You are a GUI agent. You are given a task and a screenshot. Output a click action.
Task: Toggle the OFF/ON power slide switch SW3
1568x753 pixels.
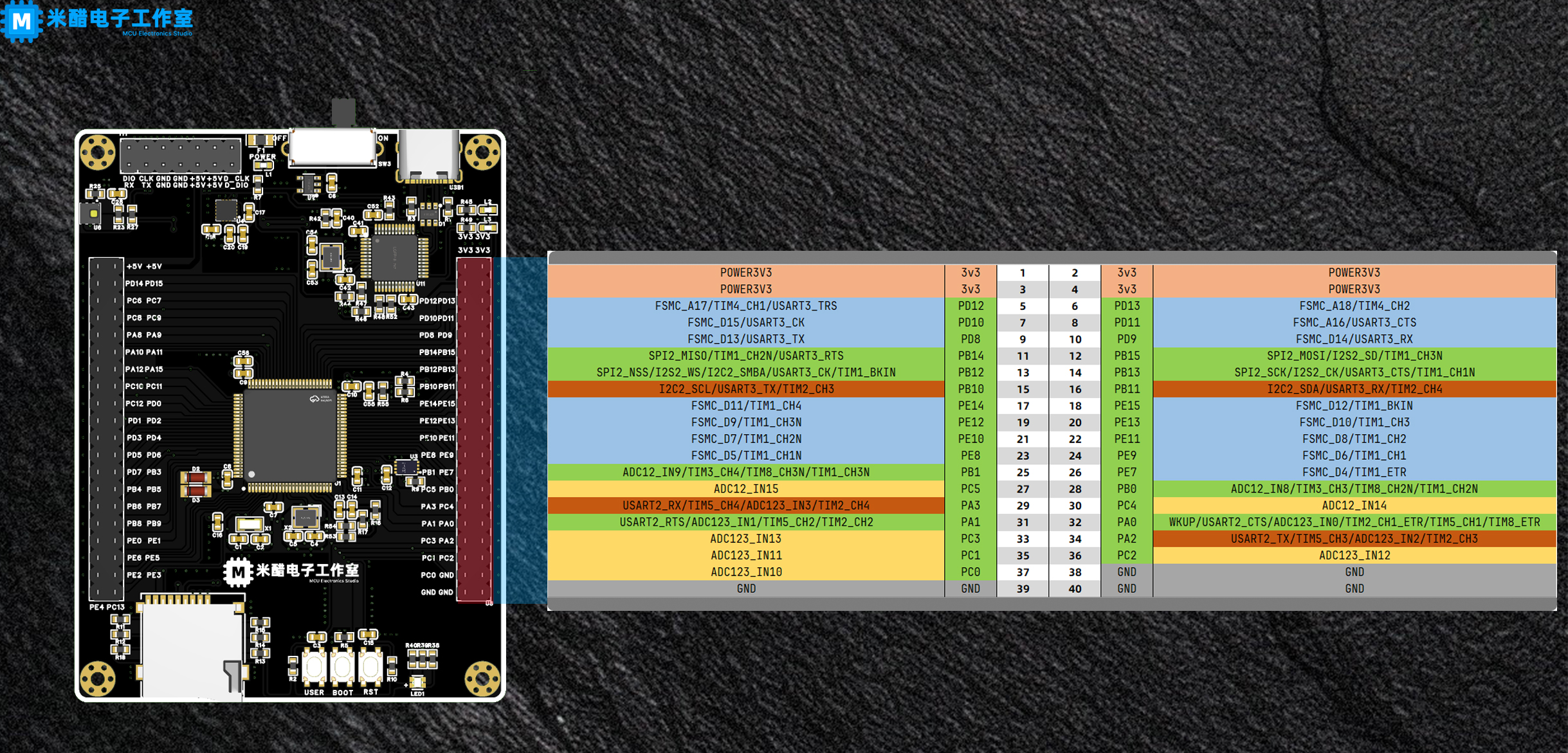333,147
